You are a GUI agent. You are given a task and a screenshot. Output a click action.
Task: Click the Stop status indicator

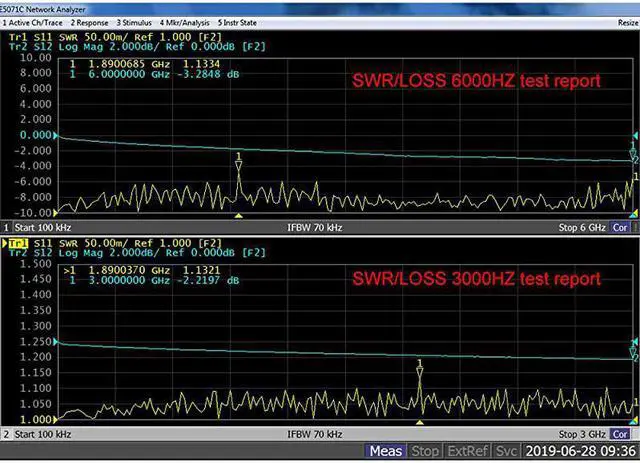pyautogui.click(x=424, y=451)
